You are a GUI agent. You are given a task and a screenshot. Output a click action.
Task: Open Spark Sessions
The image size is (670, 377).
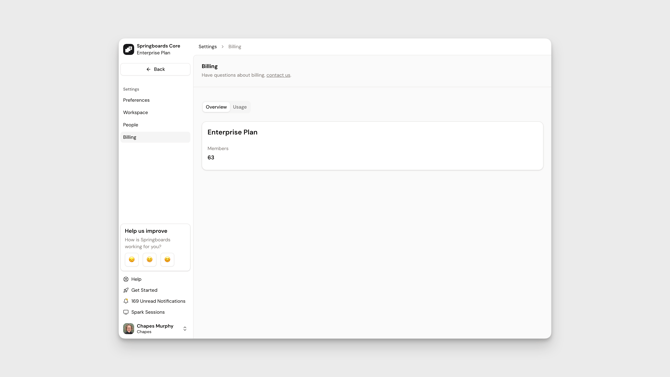click(144, 312)
